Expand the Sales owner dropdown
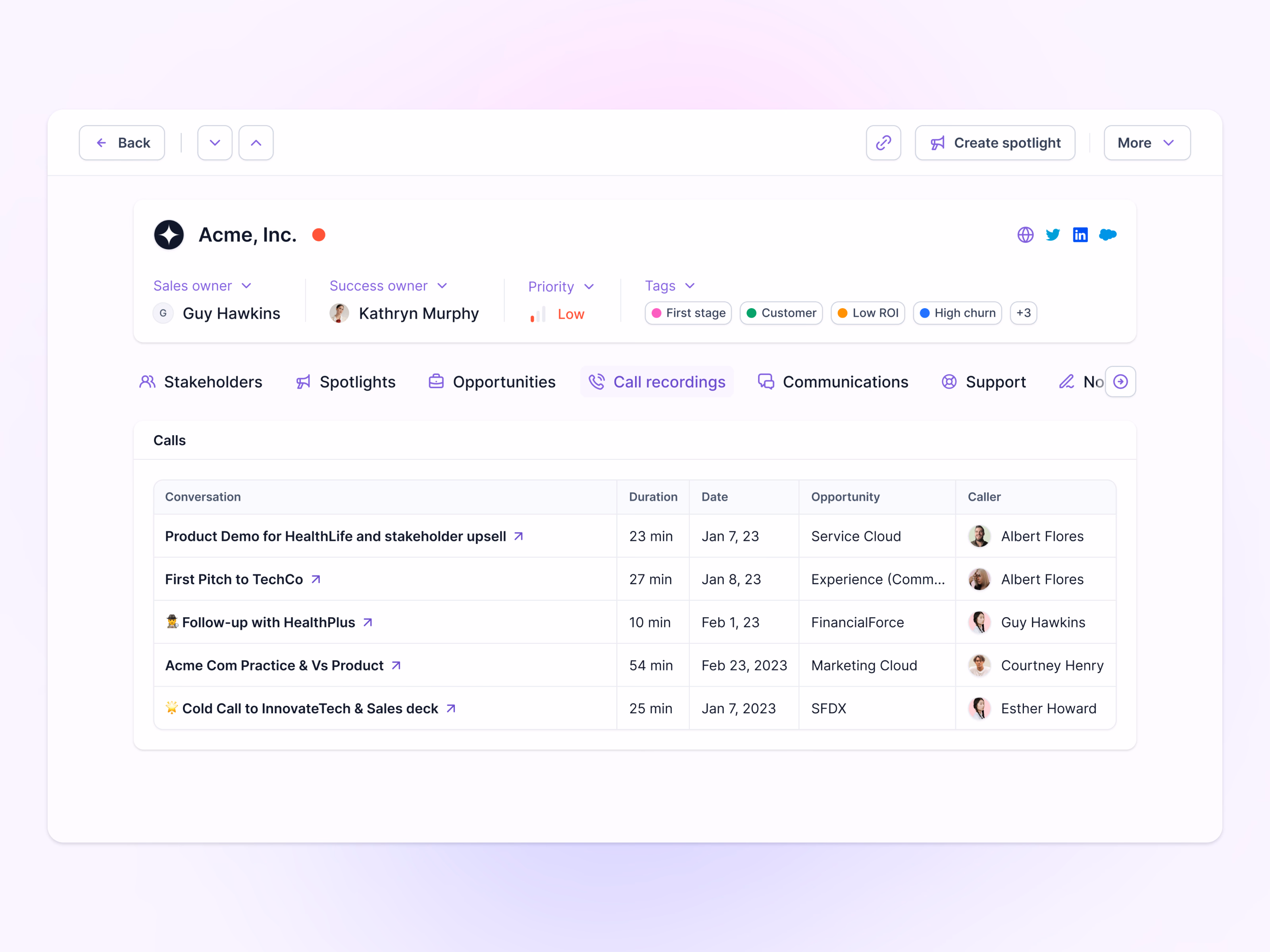The image size is (1270, 952). coord(202,286)
